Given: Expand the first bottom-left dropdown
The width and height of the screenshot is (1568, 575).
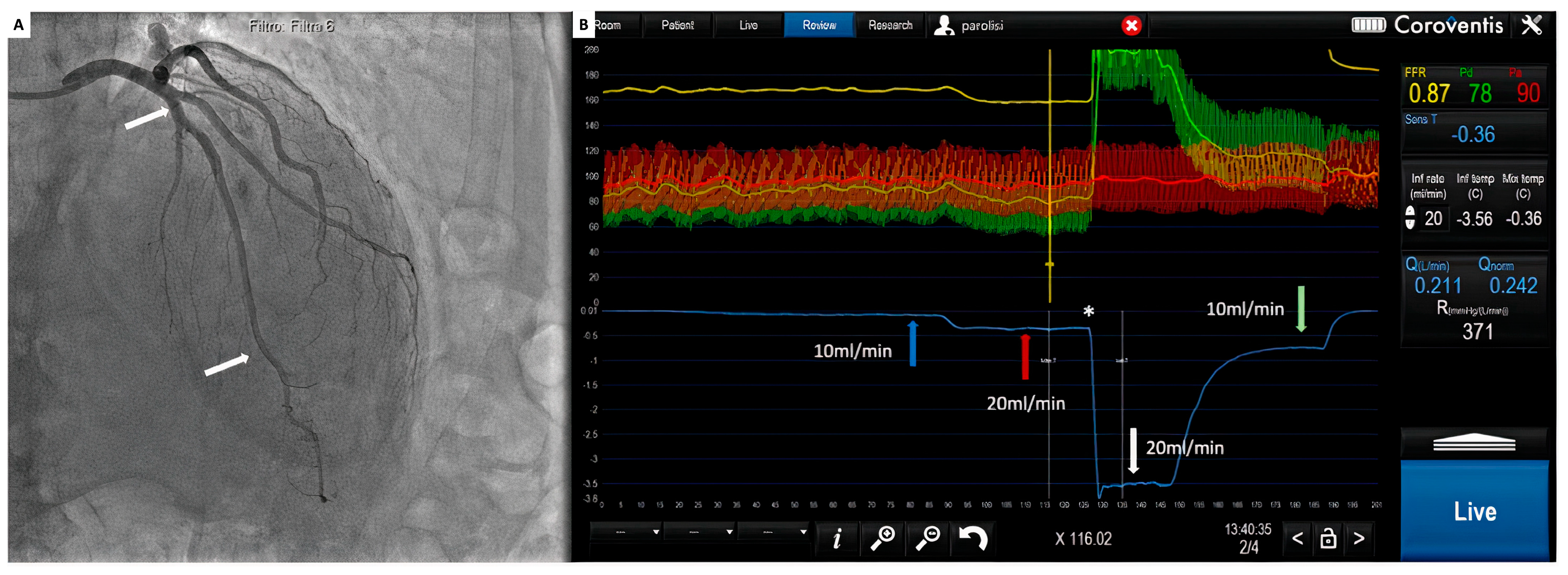Looking at the screenshot, I should (x=626, y=532).
